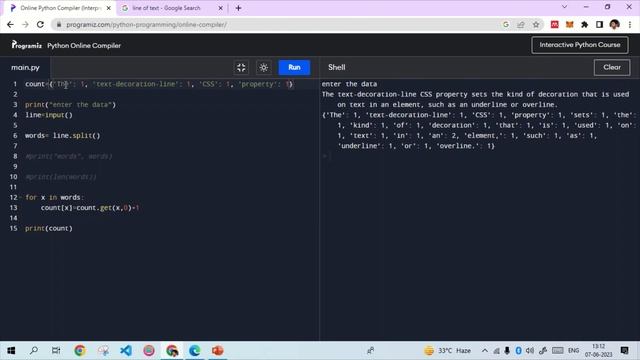Open PowerPoint from taskbar

coord(218,350)
